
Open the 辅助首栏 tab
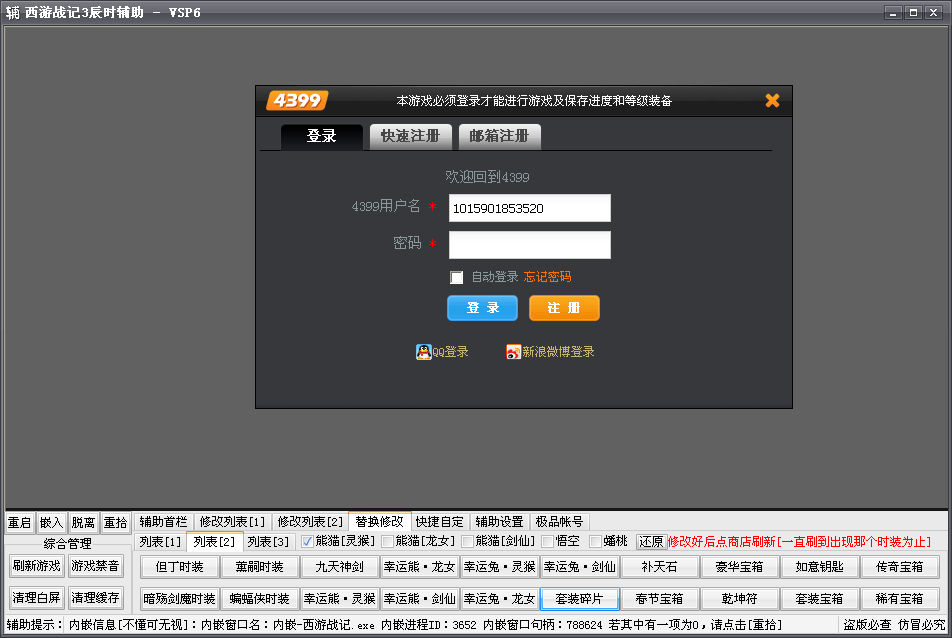163,521
